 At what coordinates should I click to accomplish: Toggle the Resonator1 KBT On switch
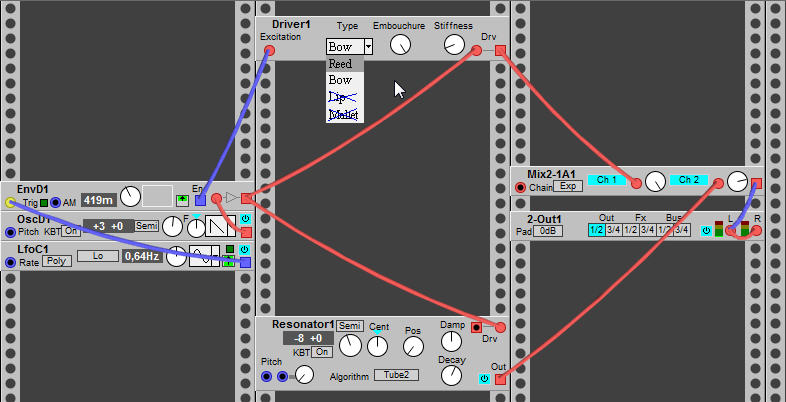322,352
